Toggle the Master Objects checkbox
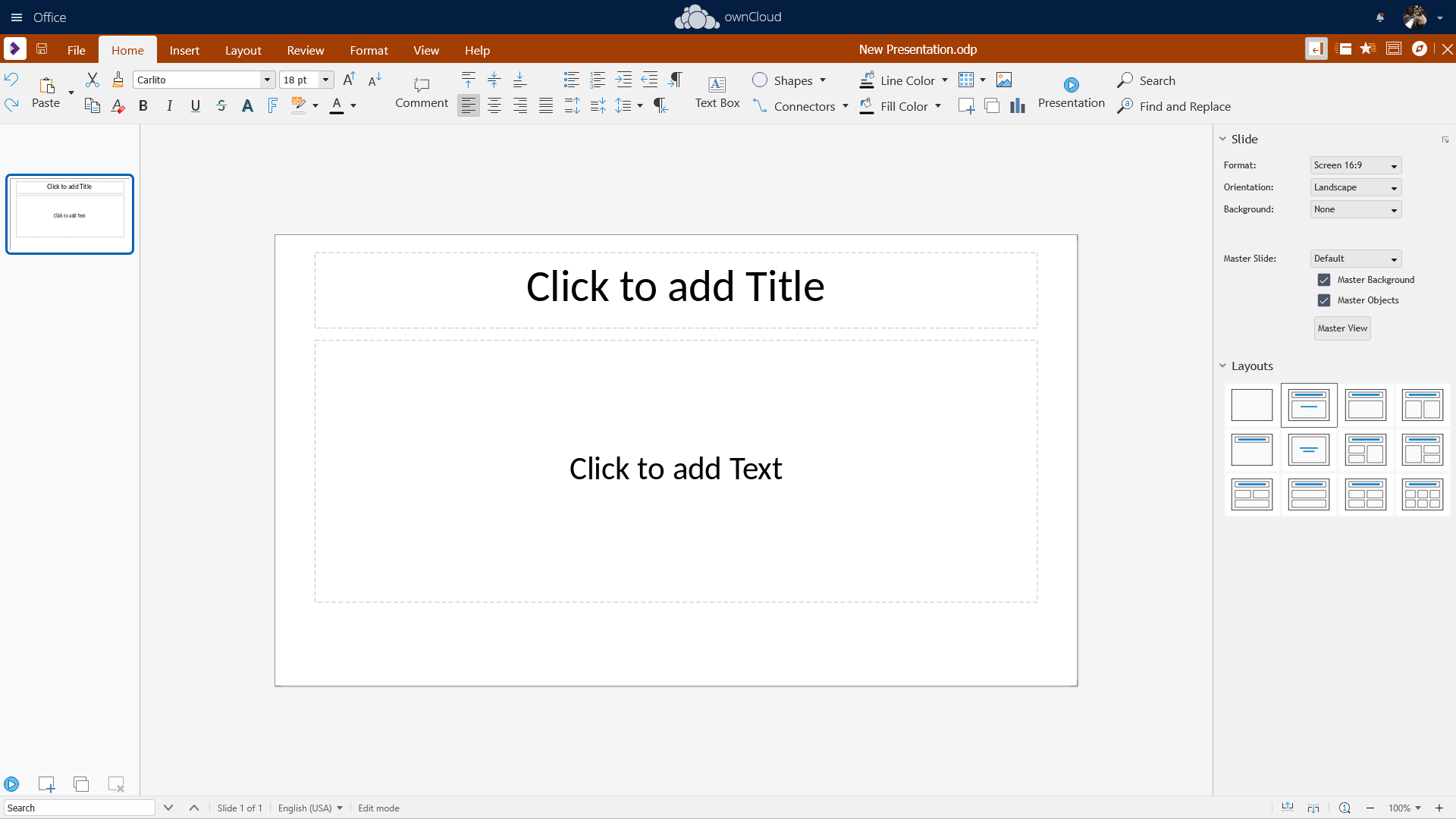Viewport: 1456px width, 819px height. 1324,300
